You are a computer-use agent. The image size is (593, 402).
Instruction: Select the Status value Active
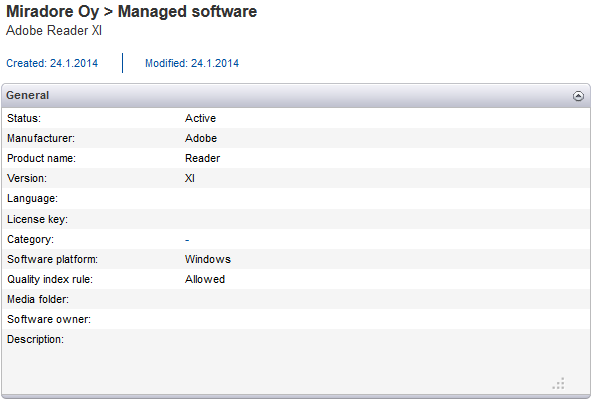tap(200, 118)
